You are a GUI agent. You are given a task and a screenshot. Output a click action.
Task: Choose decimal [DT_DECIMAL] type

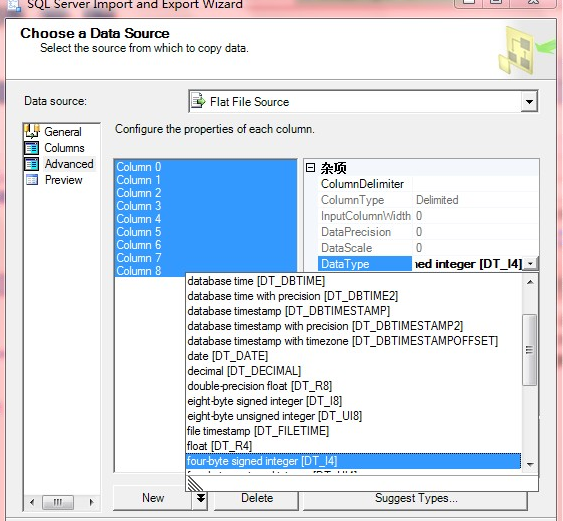click(354, 371)
